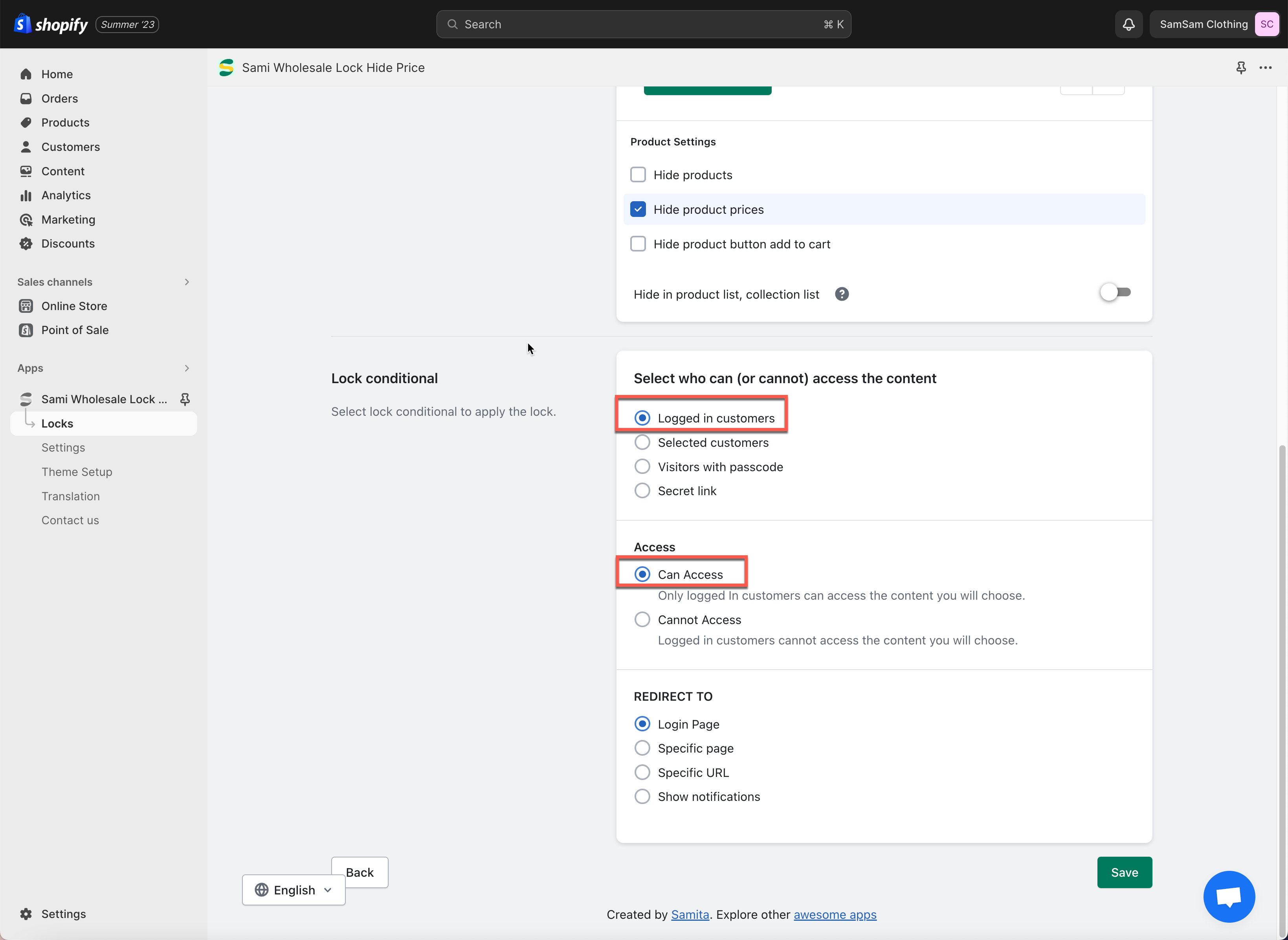Uncheck Hide product prices checkbox
This screenshot has width=1288, height=940.
coord(638,209)
